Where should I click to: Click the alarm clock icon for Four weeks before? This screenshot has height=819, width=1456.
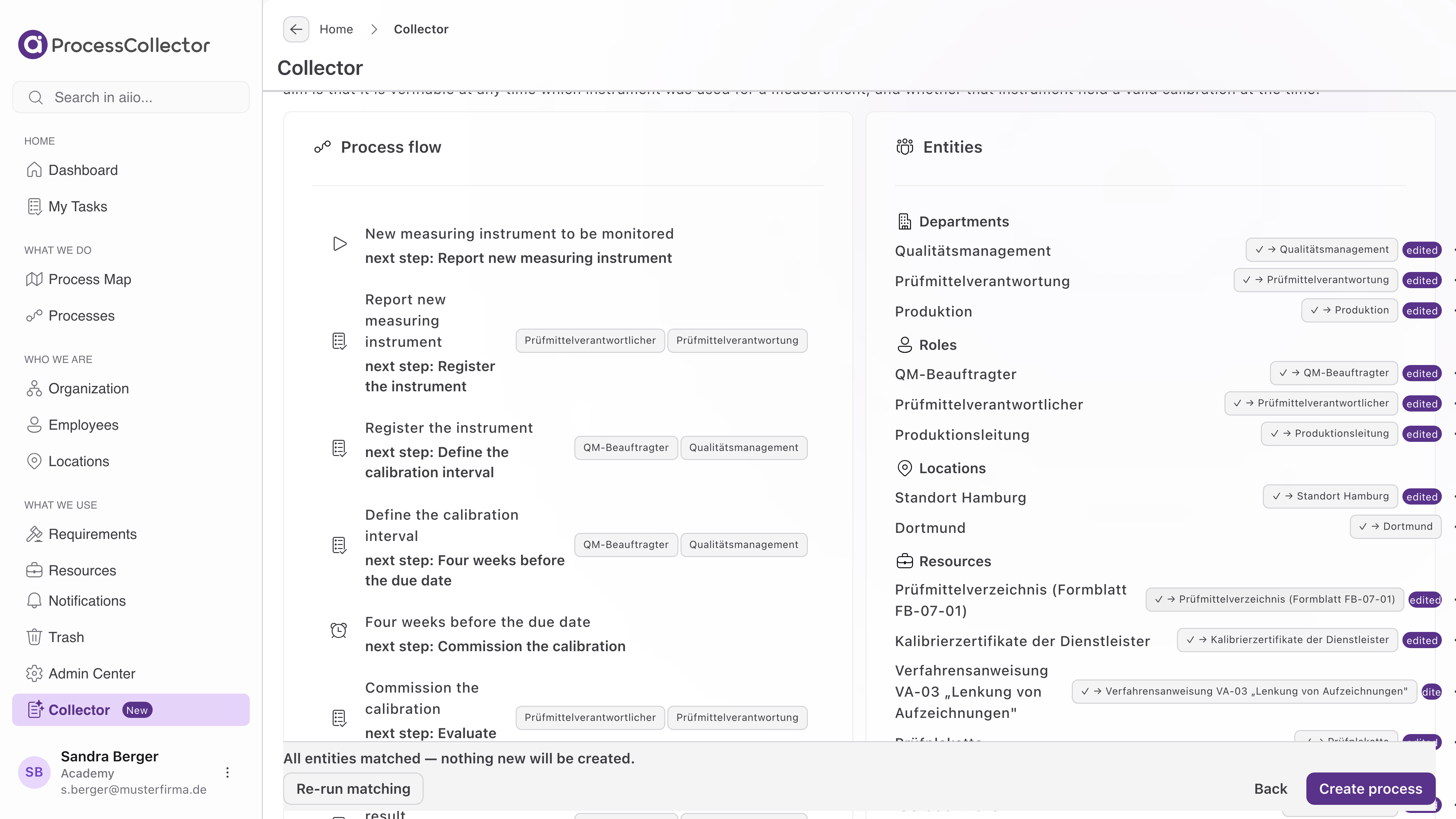pos(339,630)
